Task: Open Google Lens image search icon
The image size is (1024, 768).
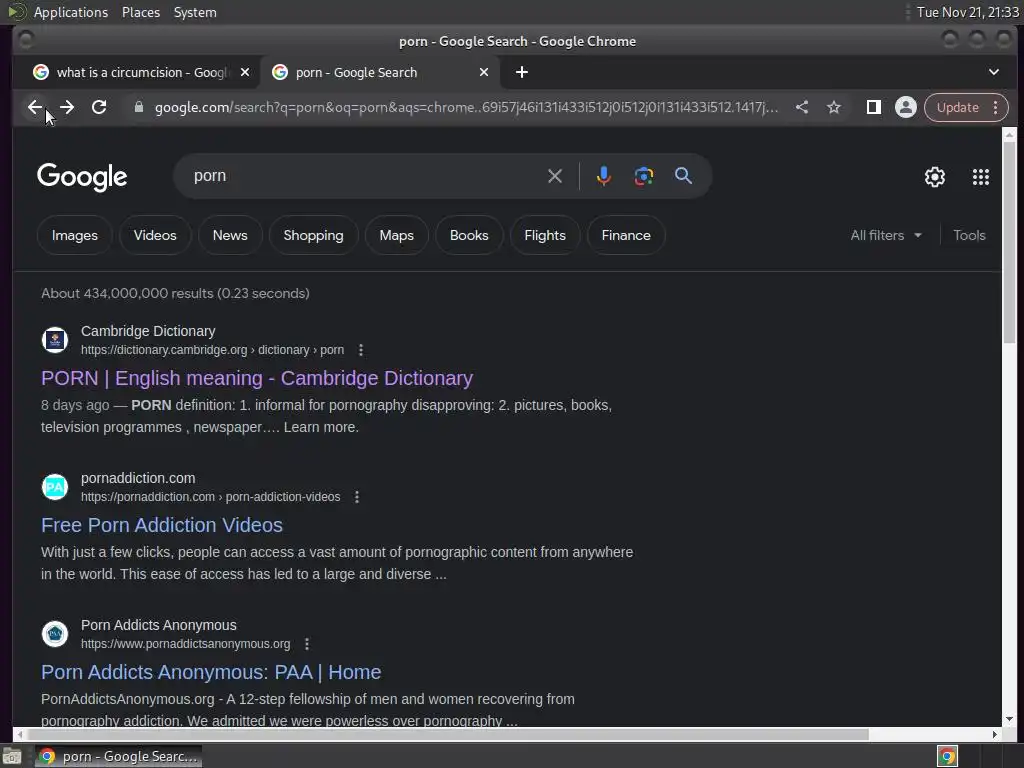Action: click(x=643, y=176)
